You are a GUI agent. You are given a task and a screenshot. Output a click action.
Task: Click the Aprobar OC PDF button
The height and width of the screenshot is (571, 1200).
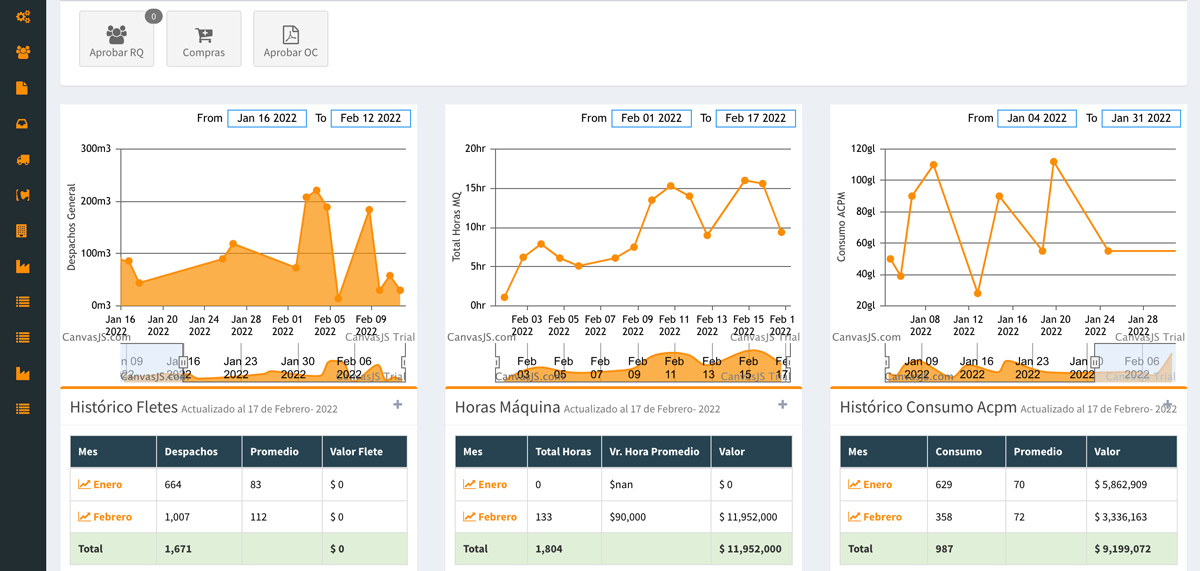tap(291, 39)
